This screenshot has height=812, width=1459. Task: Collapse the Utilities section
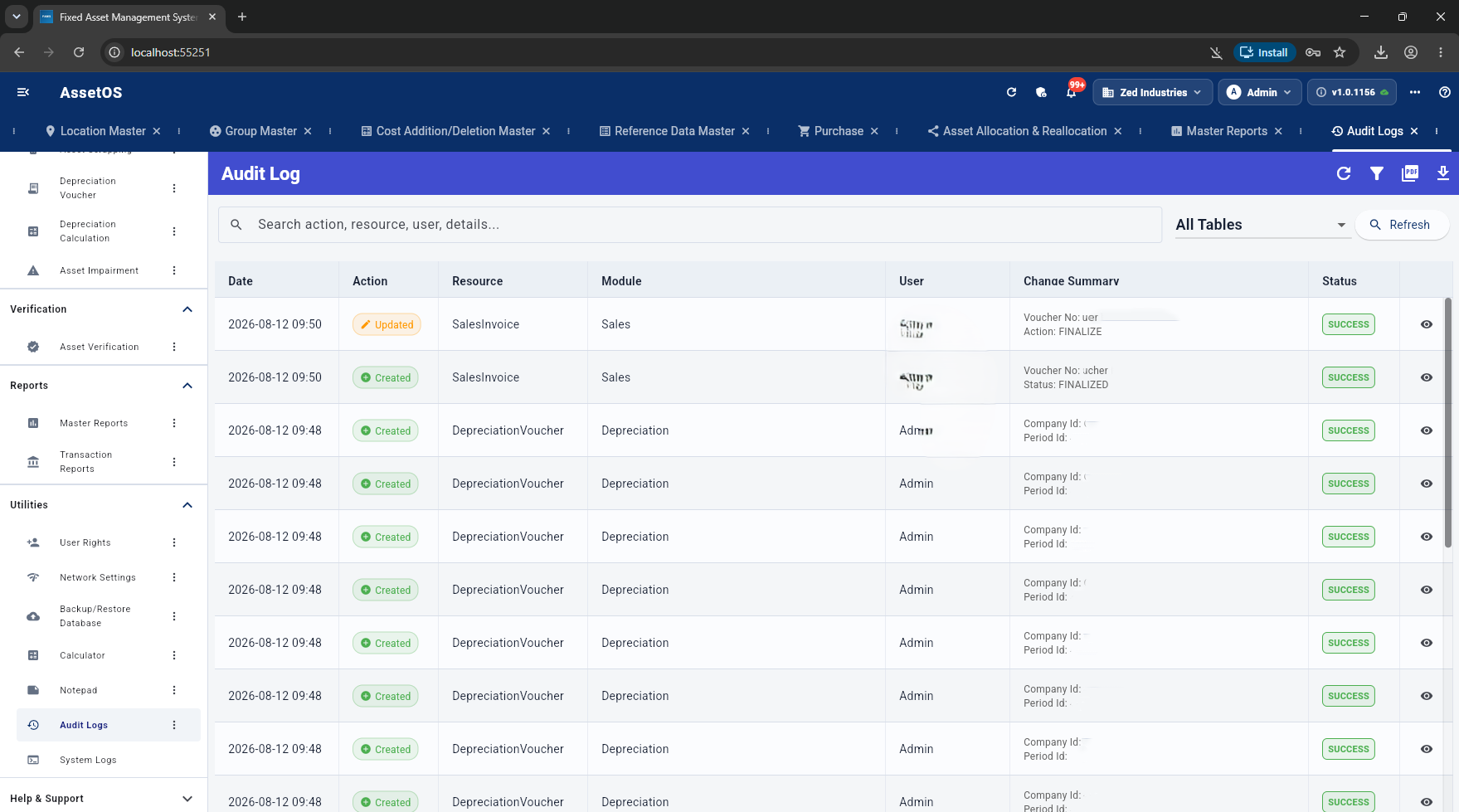point(187,505)
